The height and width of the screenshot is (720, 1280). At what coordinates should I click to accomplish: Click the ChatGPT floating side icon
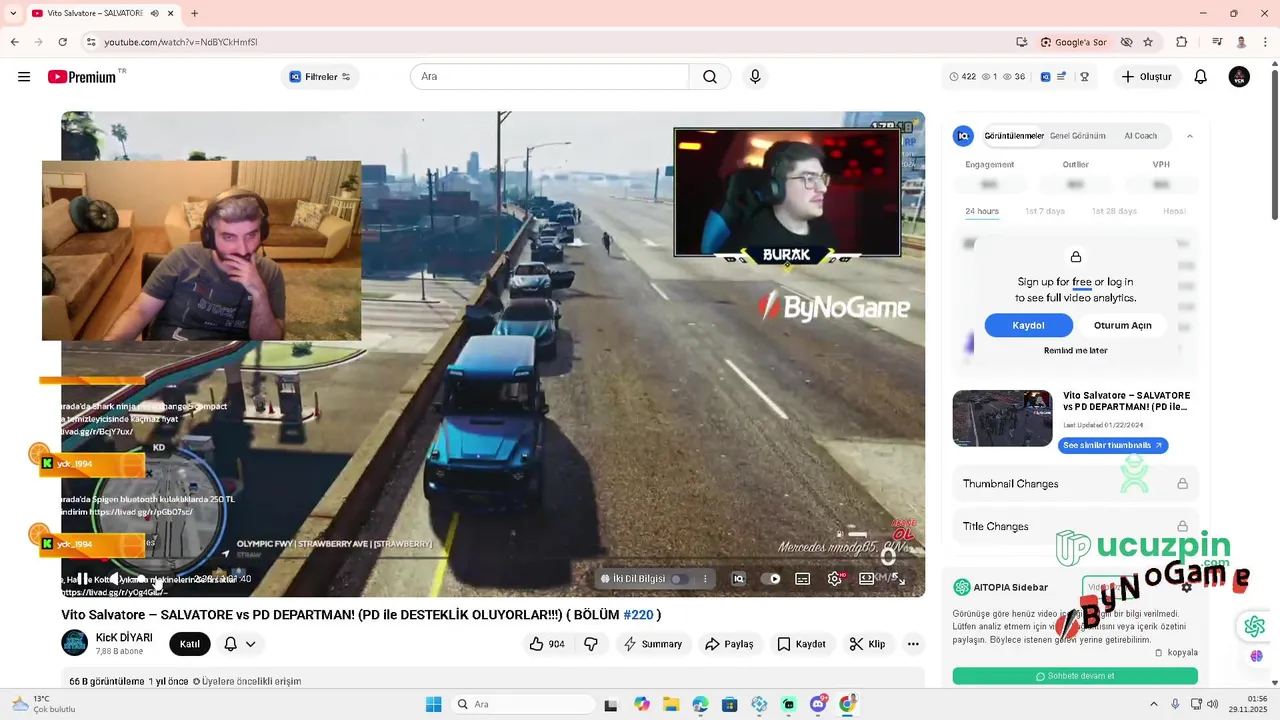tap(1254, 626)
